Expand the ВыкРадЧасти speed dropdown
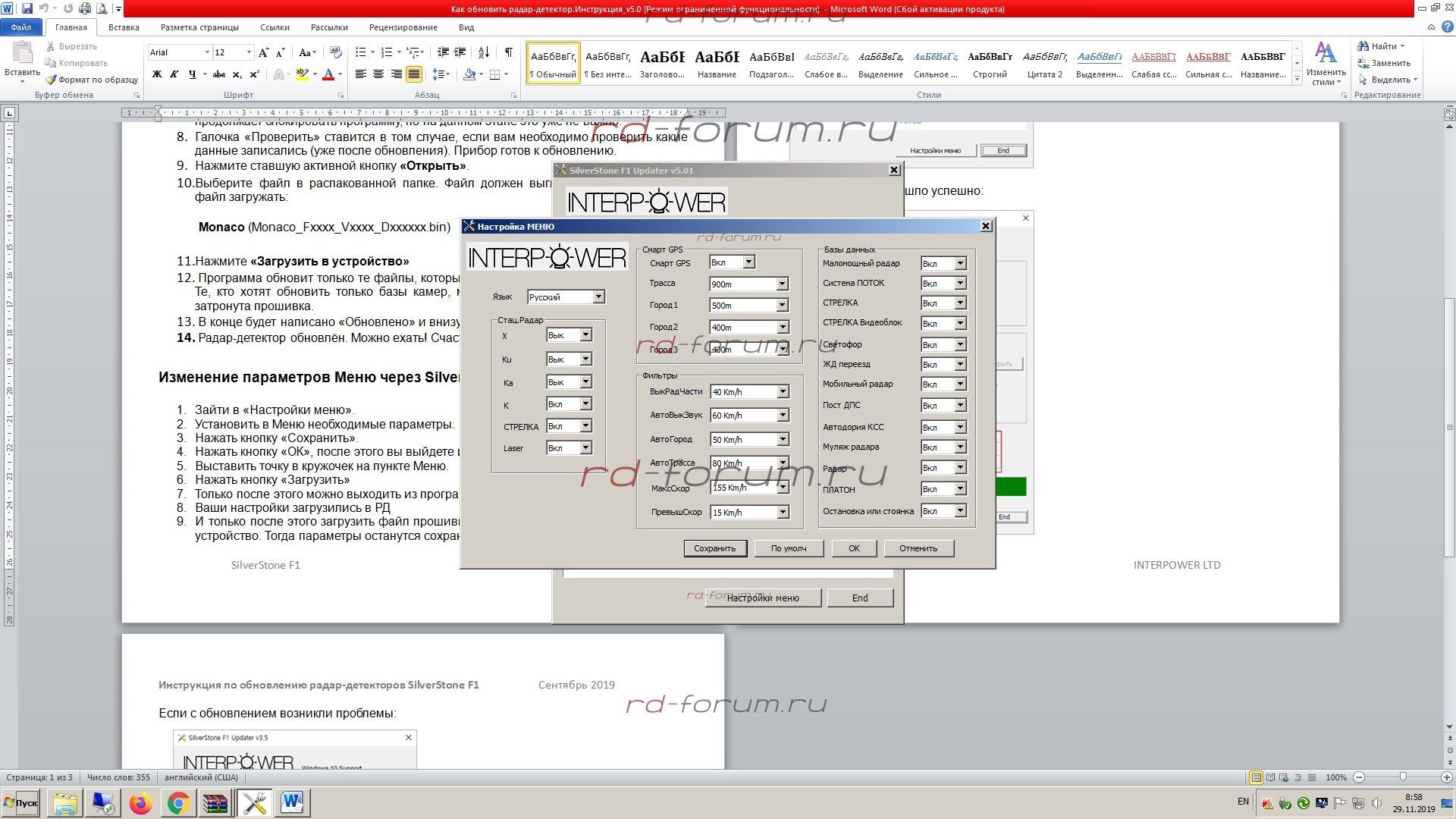The height and width of the screenshot is (819, 1456). [x=783, y=392]
